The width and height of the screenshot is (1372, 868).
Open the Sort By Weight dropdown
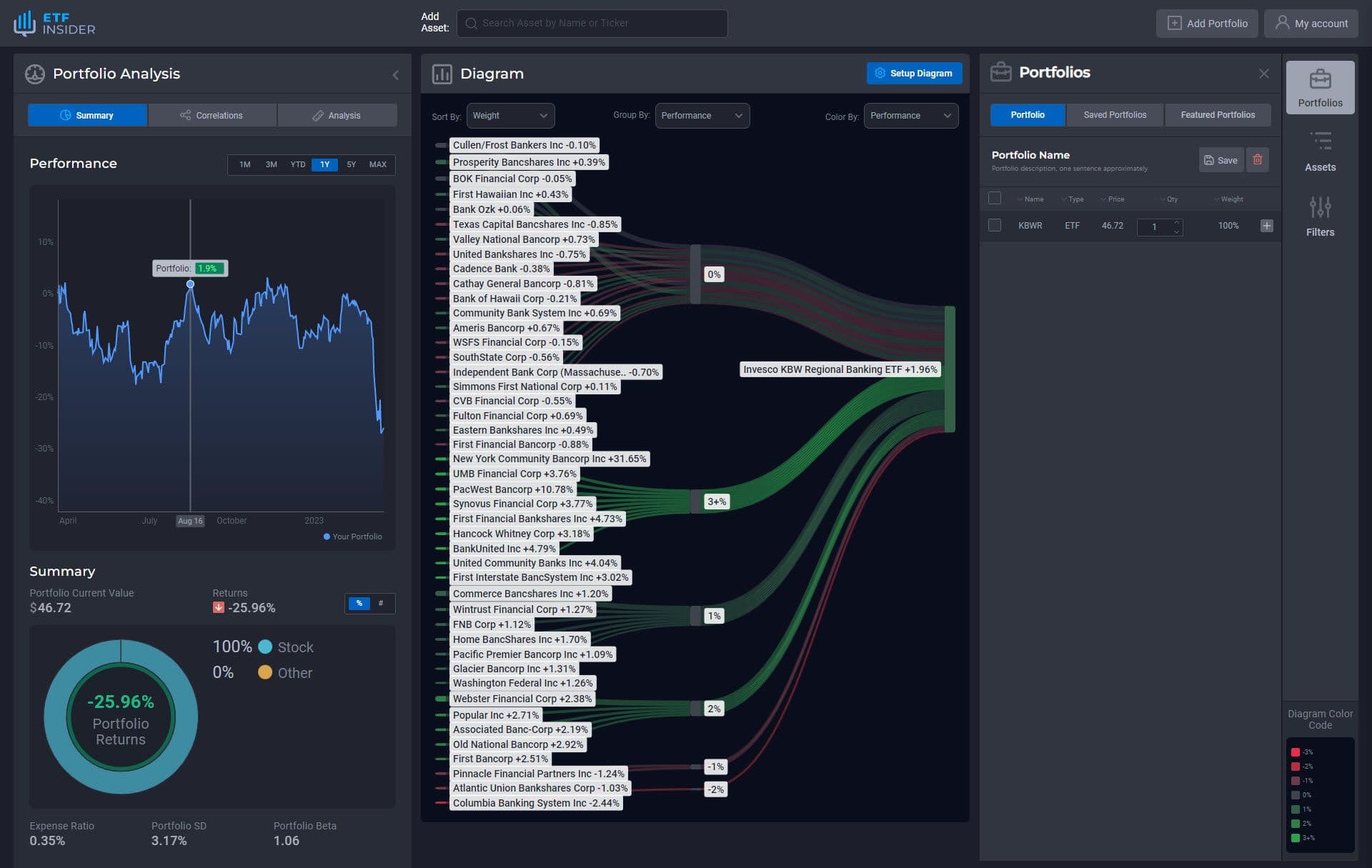coord(510,116)
